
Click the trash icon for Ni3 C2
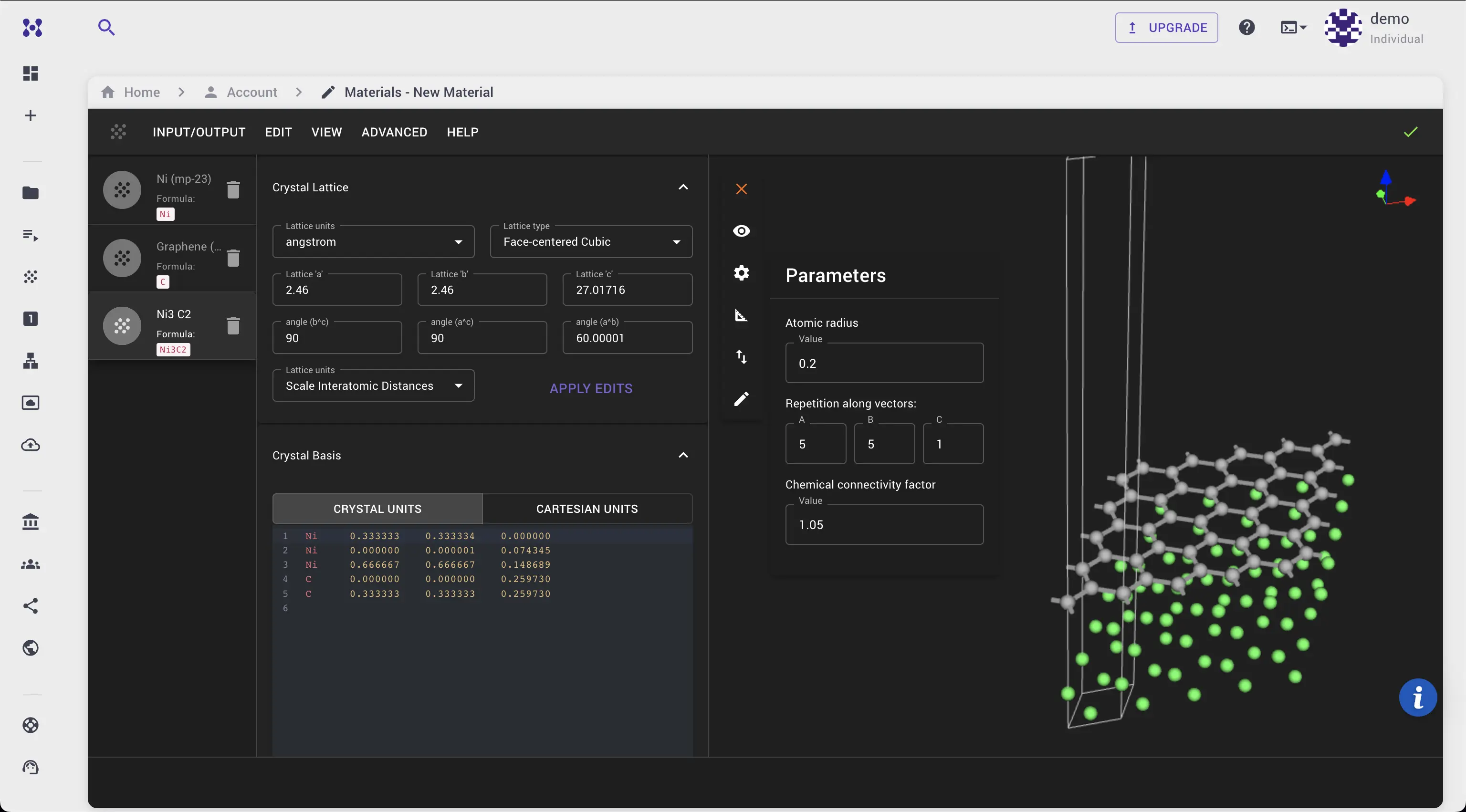(x=233, y=325)
